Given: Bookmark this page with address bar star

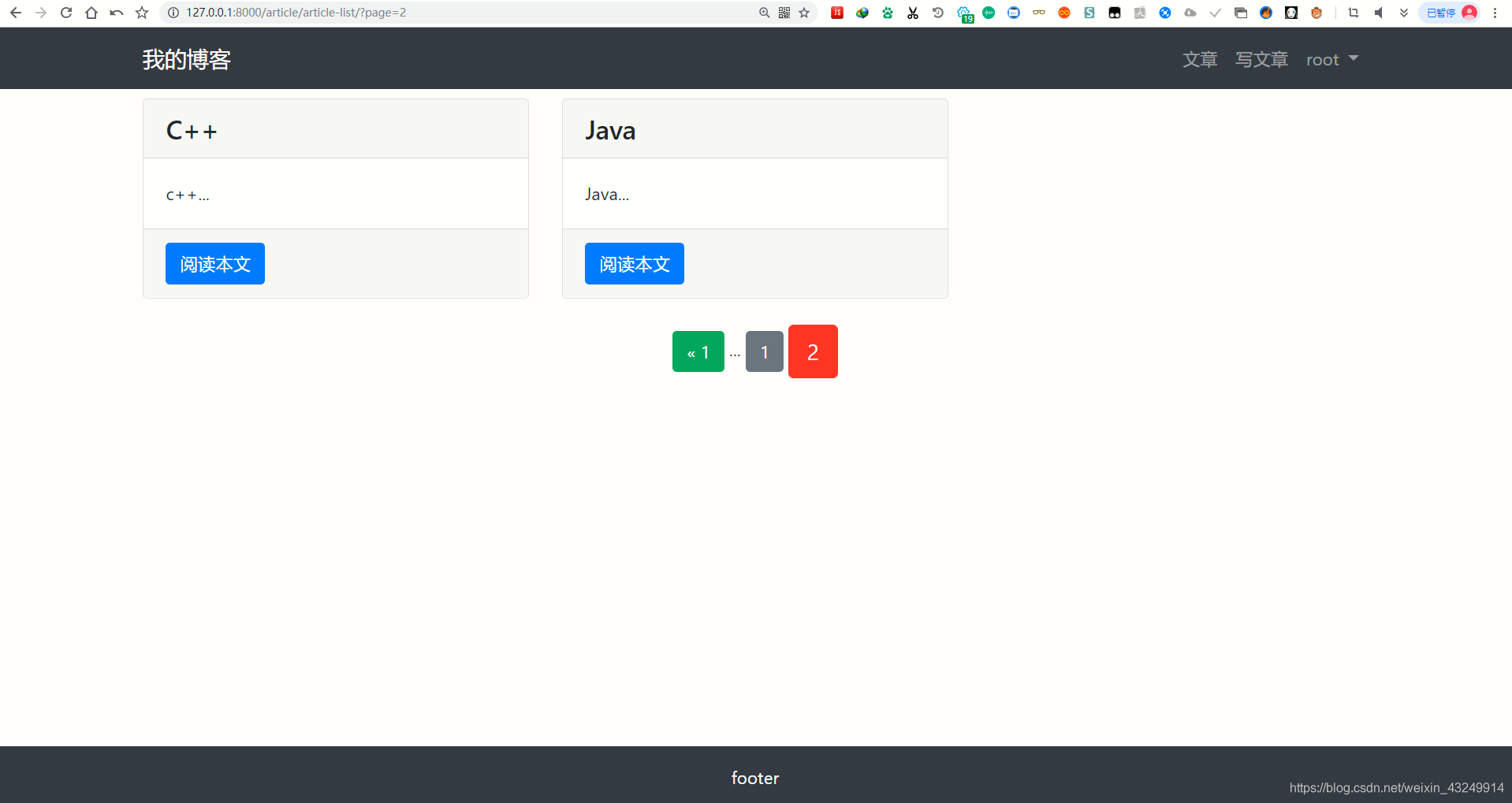Looking at the screenshot, I should click(x=804, y=13).
